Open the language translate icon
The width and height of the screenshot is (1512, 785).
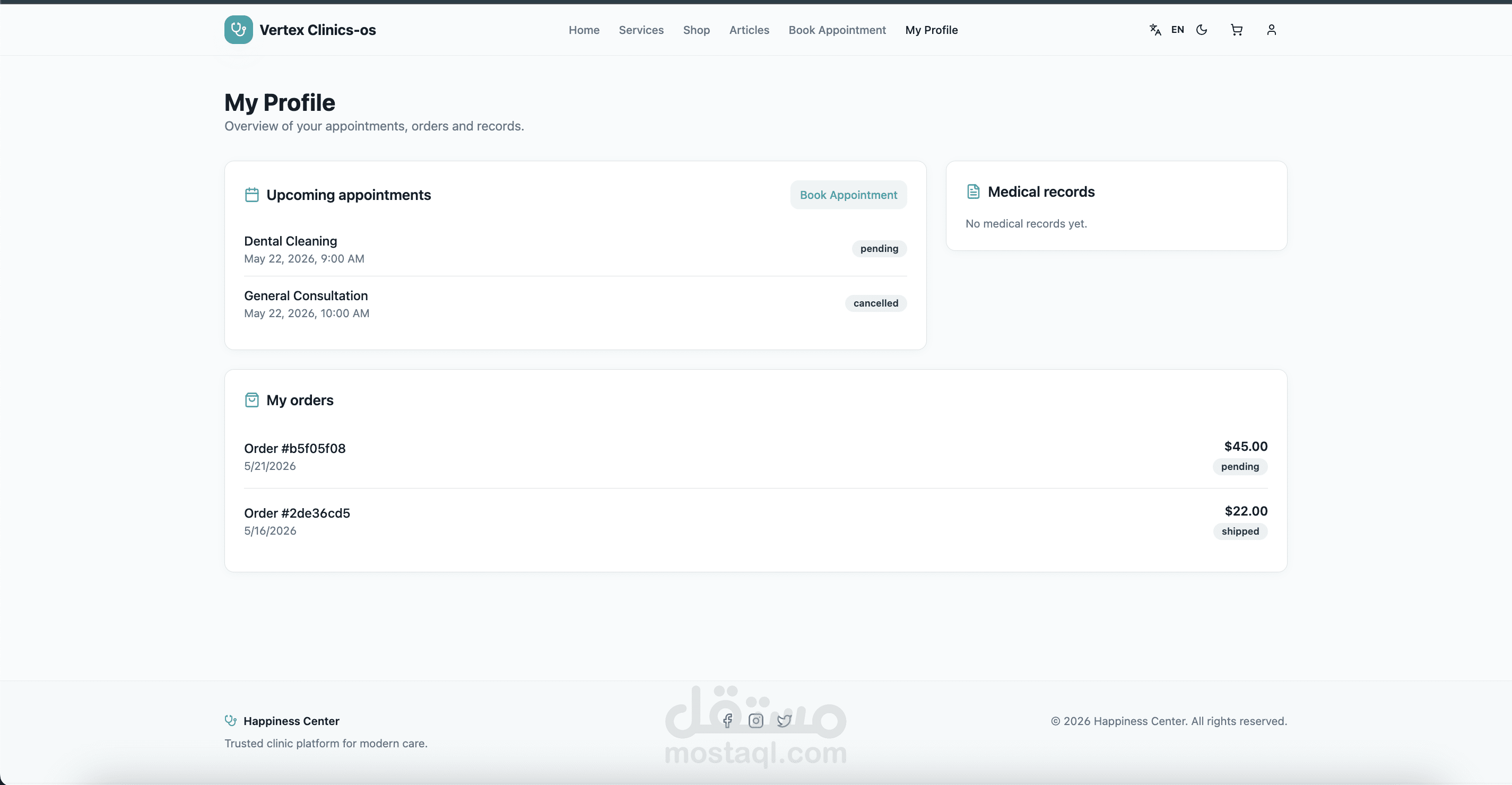1155,30
